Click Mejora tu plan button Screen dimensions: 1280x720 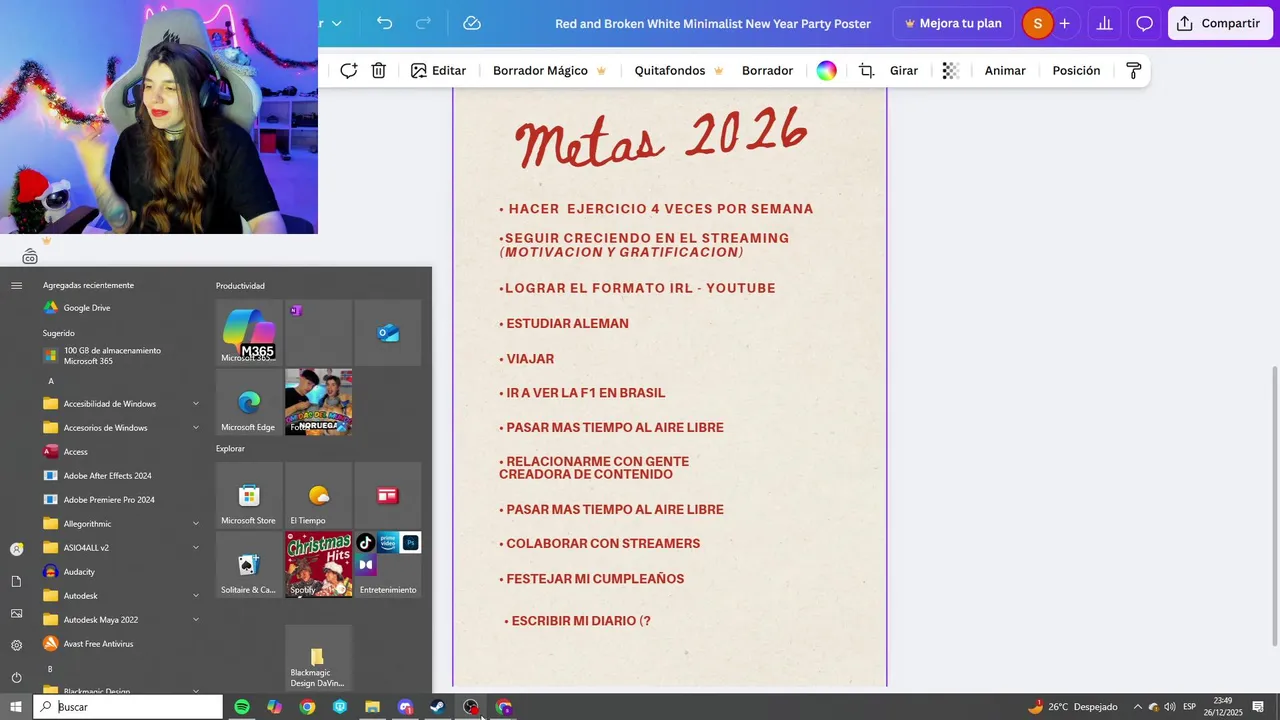coord(953,23)
